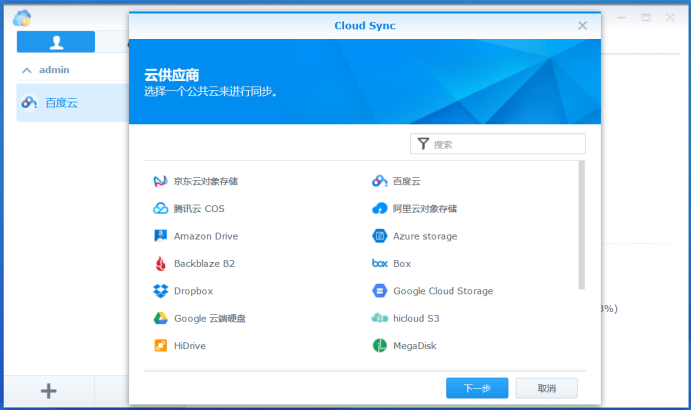The height and width of the screenshot is (410, 692).
Task: Click the 下一步 button
Action: (x=477, y=388)
